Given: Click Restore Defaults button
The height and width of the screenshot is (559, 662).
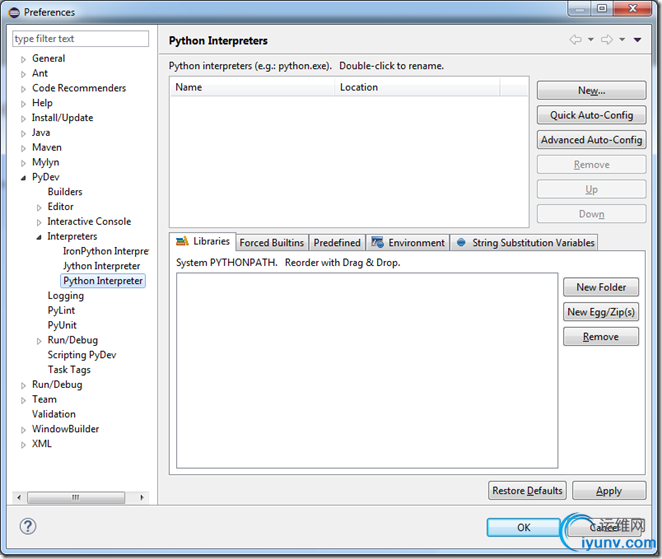Looking at the screenshot, I should pos(527,491).
